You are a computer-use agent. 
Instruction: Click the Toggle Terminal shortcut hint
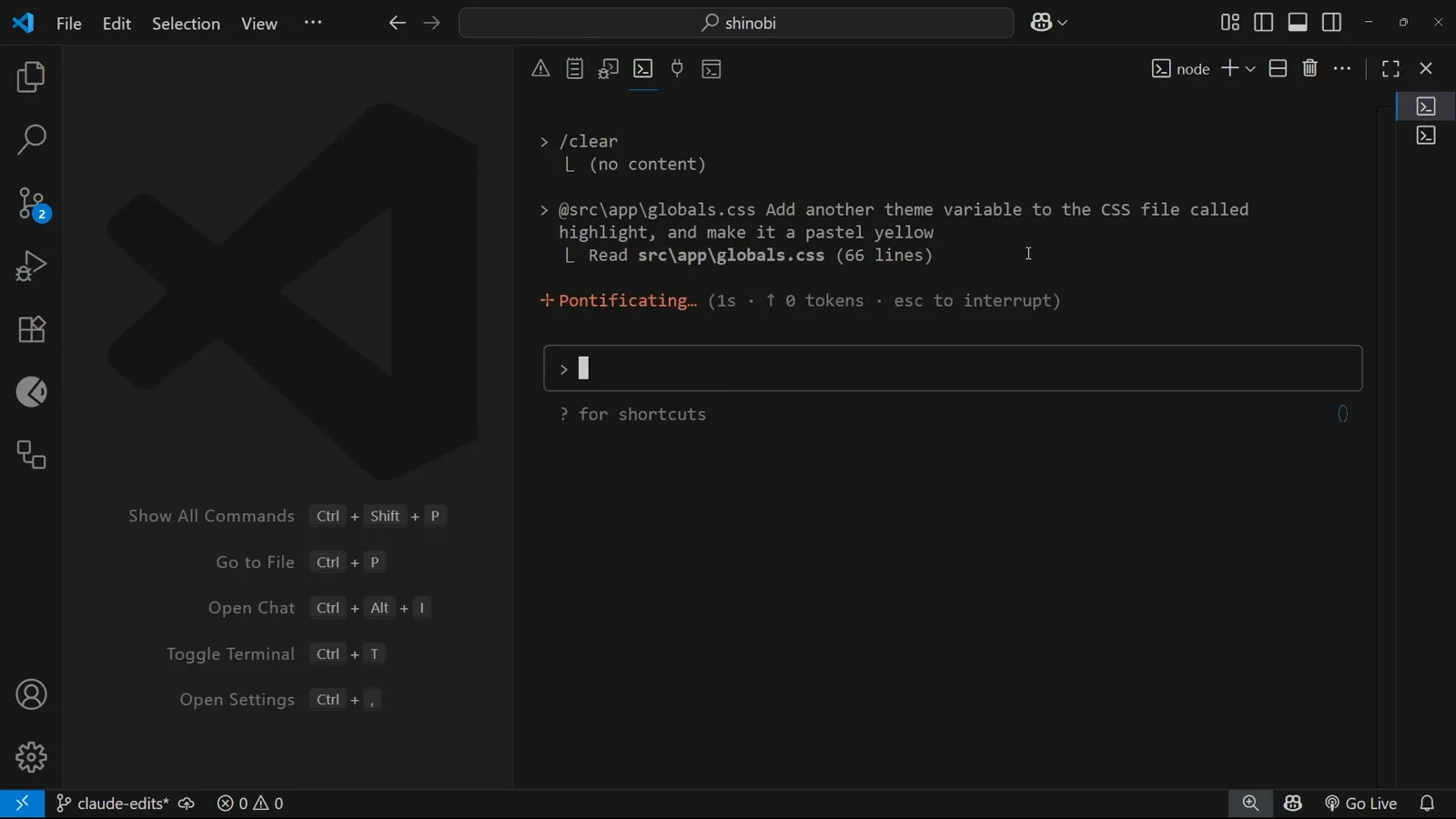click(277, 654)
